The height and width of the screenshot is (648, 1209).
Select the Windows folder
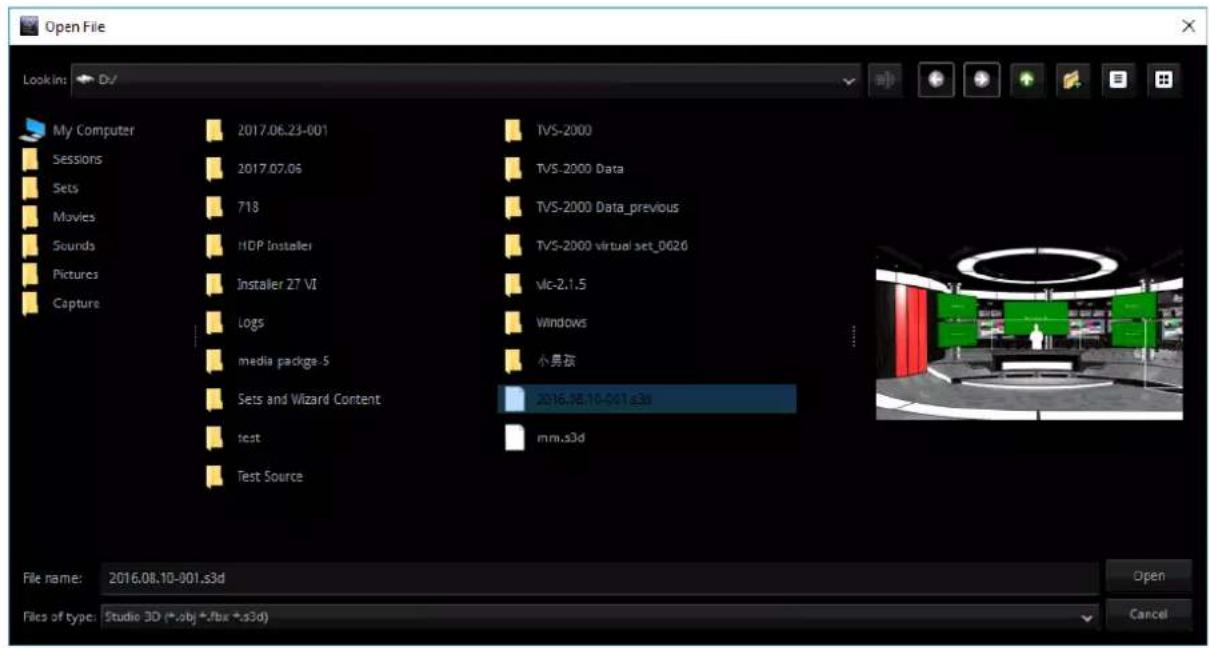point(546,323)
